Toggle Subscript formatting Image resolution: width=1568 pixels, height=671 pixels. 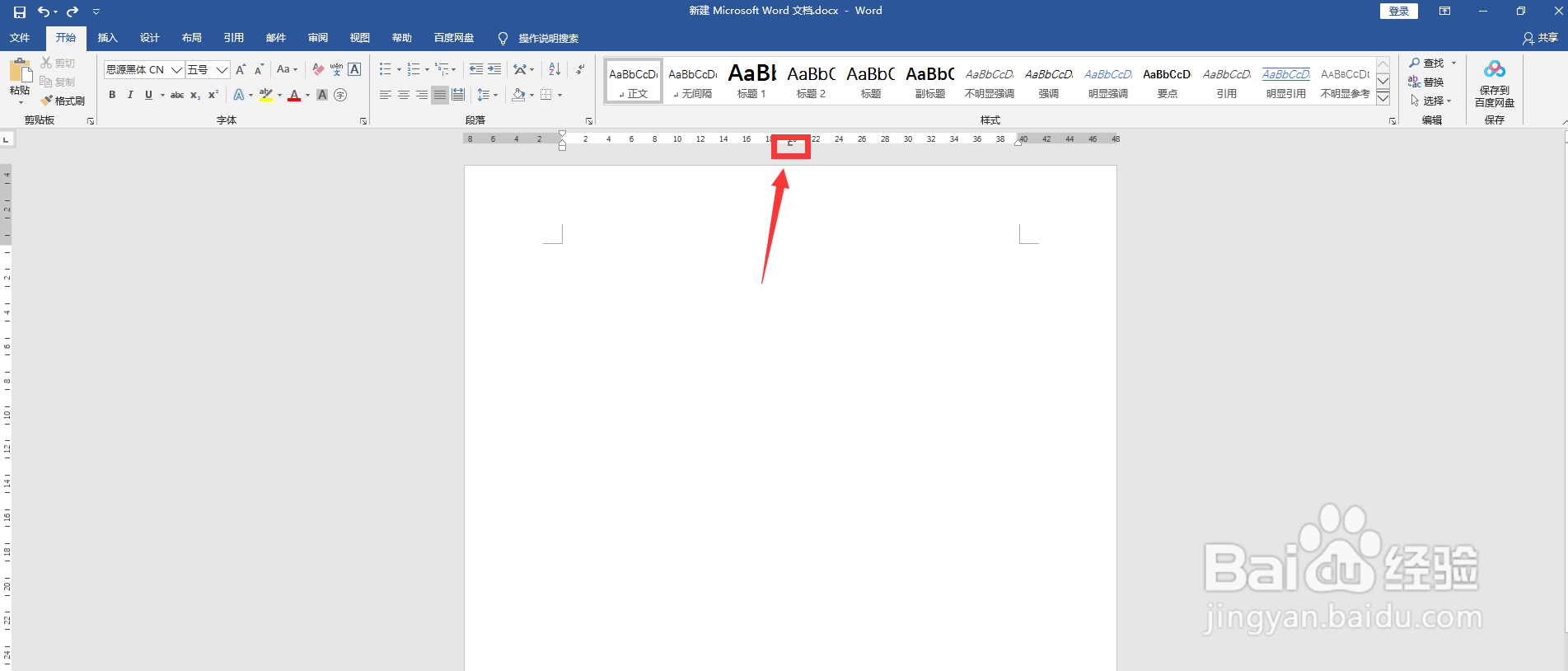click(195, 95)
